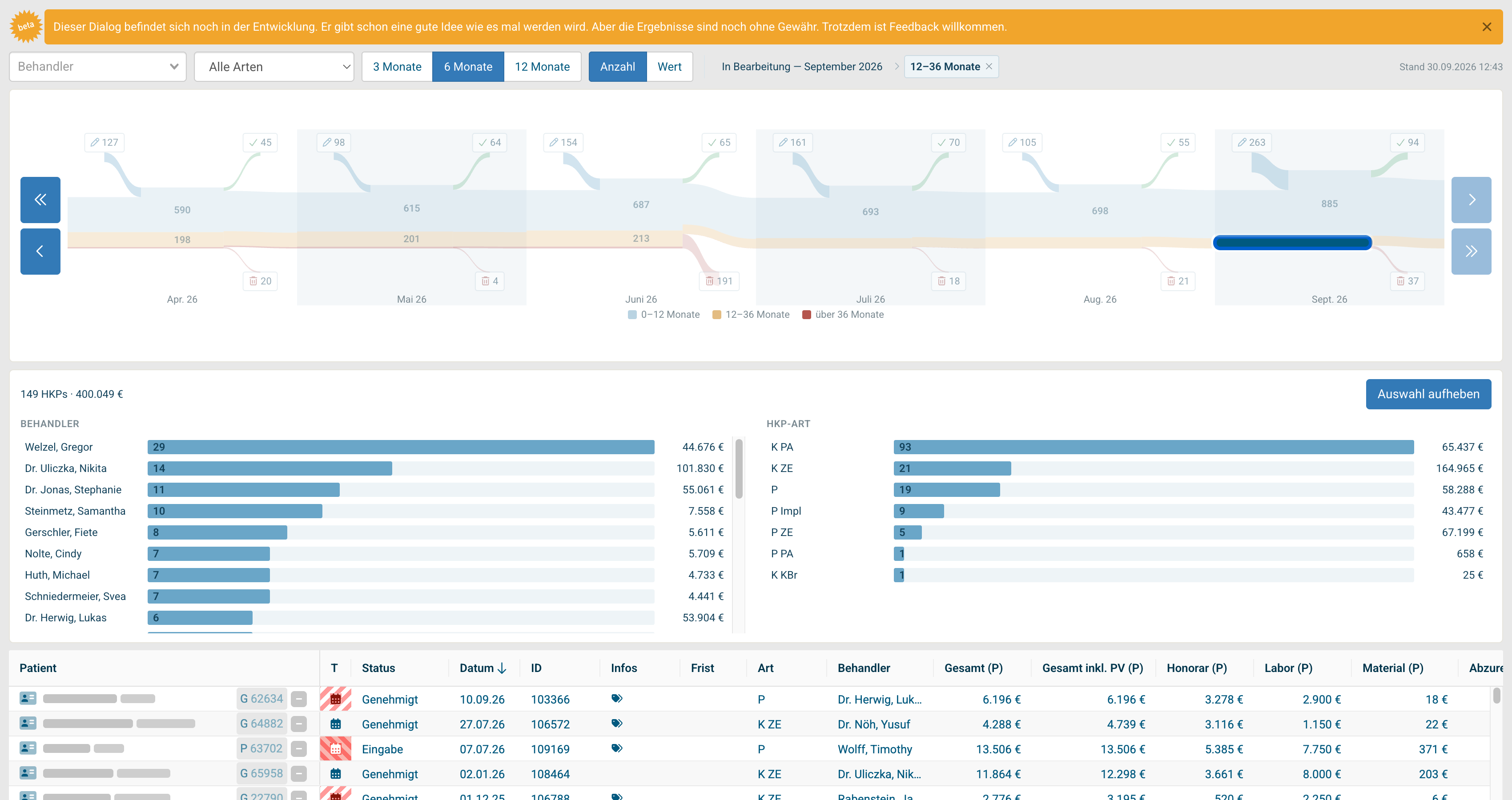Click the created pencil badge 263 in Sept. 26
The height and width of the screenshot is (800, 1512).
pyautogui.click(x=1251, y=143)
